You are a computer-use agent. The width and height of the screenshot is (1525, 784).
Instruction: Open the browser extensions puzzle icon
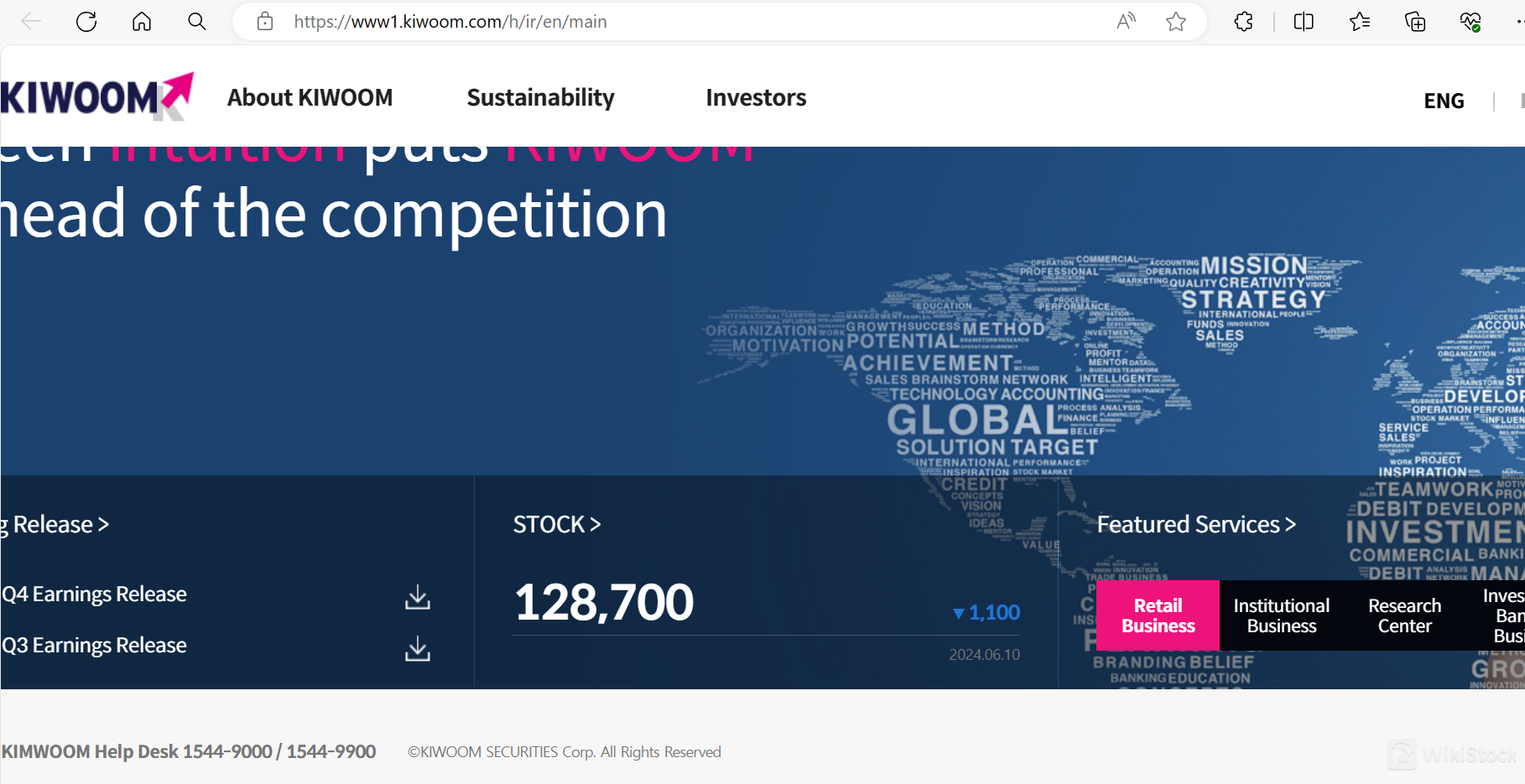pos(1244,22)
